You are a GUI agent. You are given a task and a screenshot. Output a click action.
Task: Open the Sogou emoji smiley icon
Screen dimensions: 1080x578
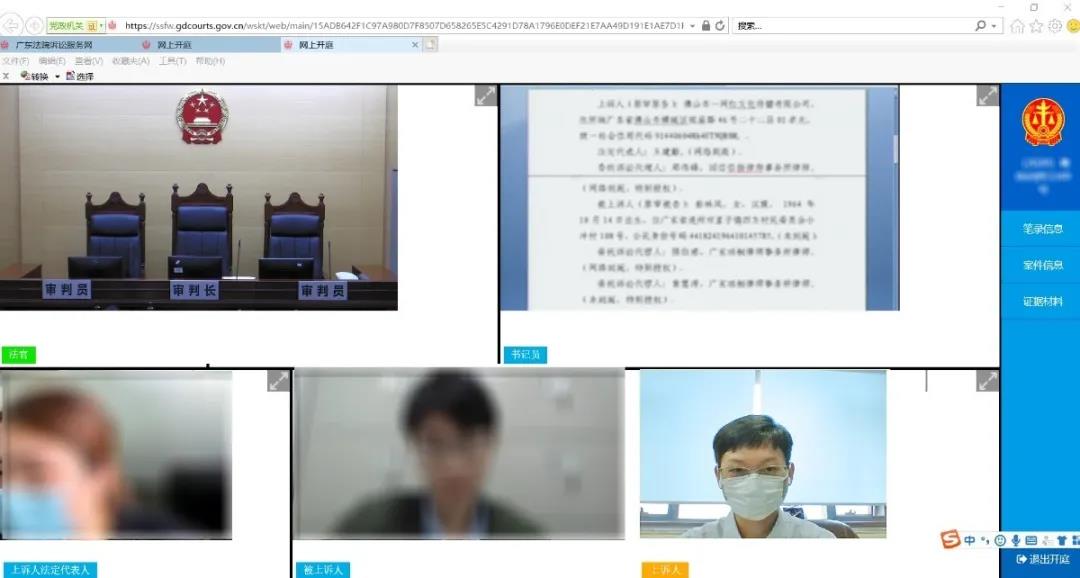(x=1000, y=541)
